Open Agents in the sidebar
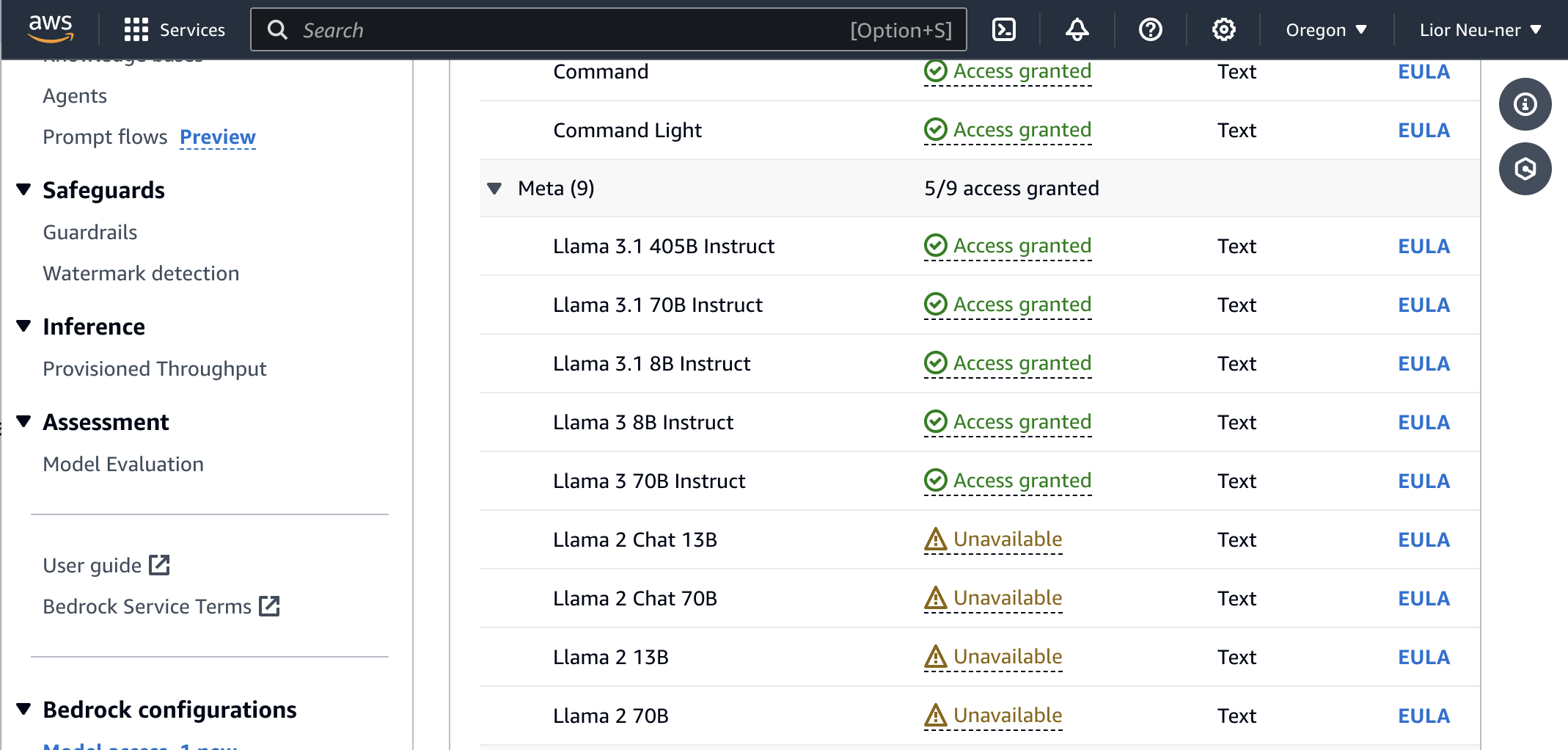The image size is (1568, 750). pyautogui.click(x=75, y=96)
